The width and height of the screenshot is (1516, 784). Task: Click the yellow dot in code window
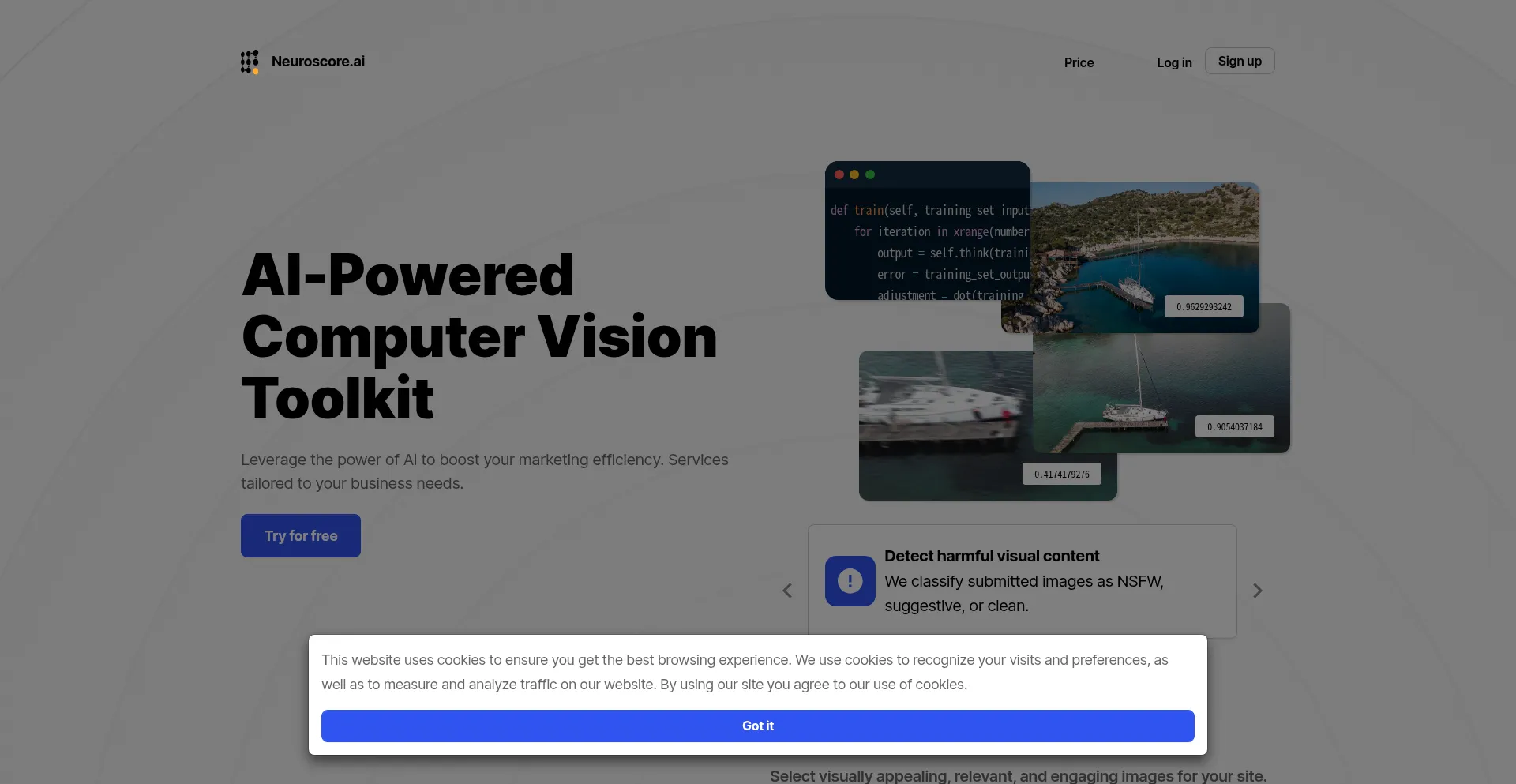click(854, 174)
